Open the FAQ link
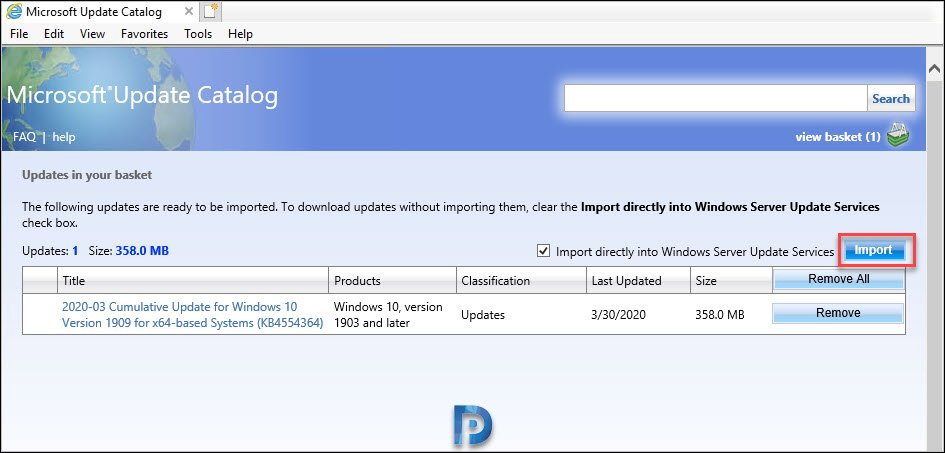 (x=24, y=137)
